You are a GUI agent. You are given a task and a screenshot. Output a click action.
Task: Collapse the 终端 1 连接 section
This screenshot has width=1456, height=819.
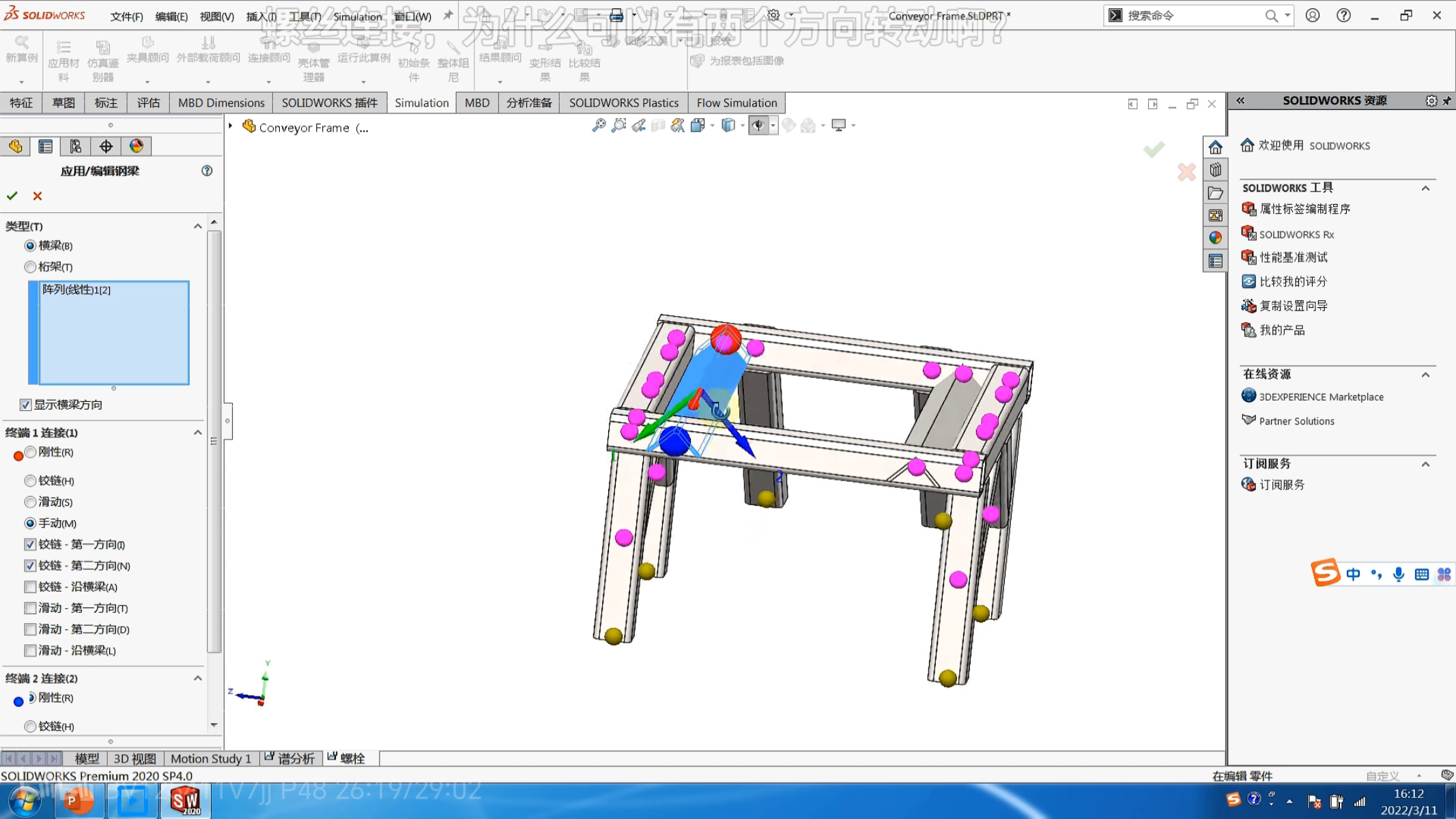198,433
